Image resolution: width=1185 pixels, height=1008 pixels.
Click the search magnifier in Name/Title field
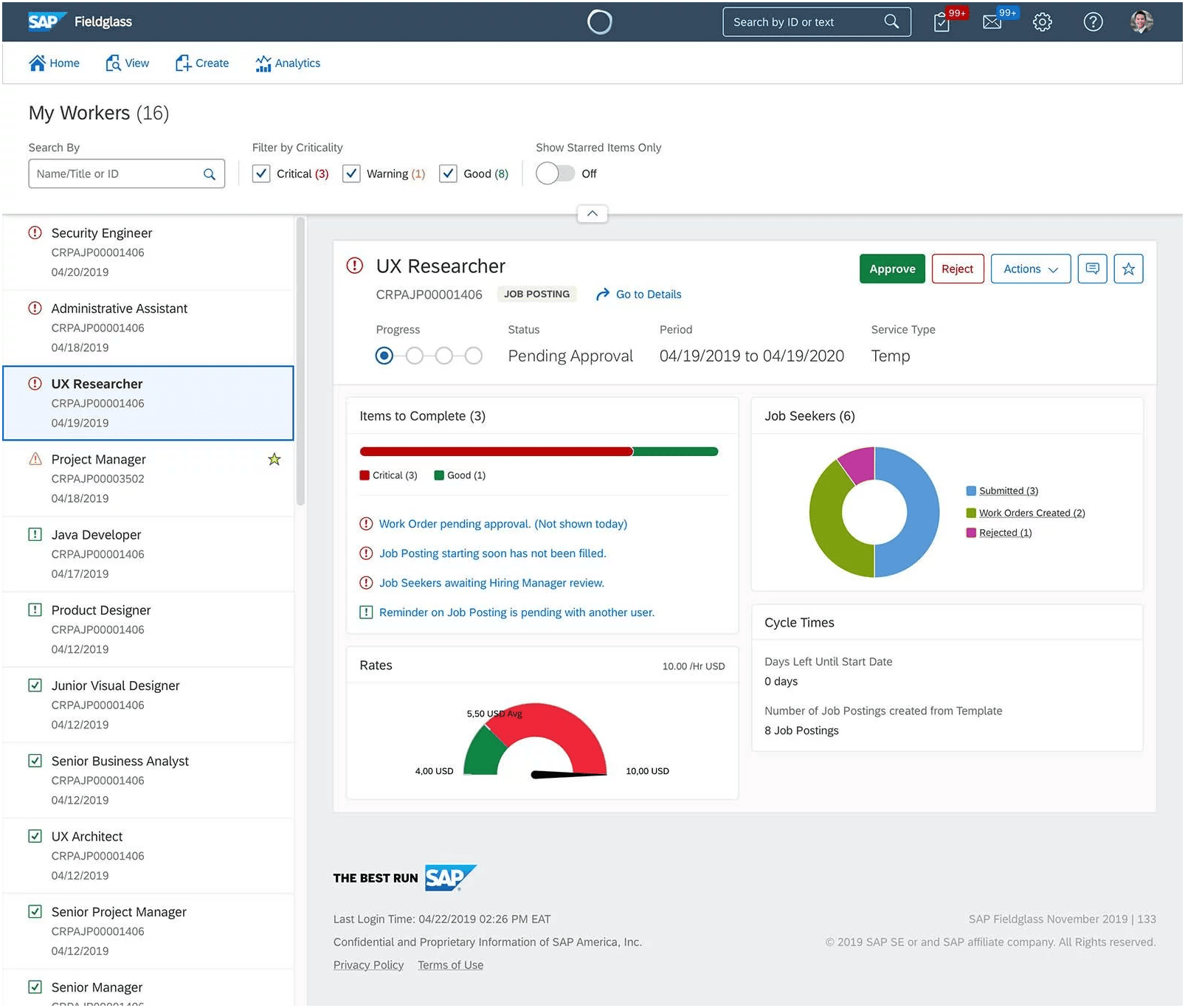point(210,174)
